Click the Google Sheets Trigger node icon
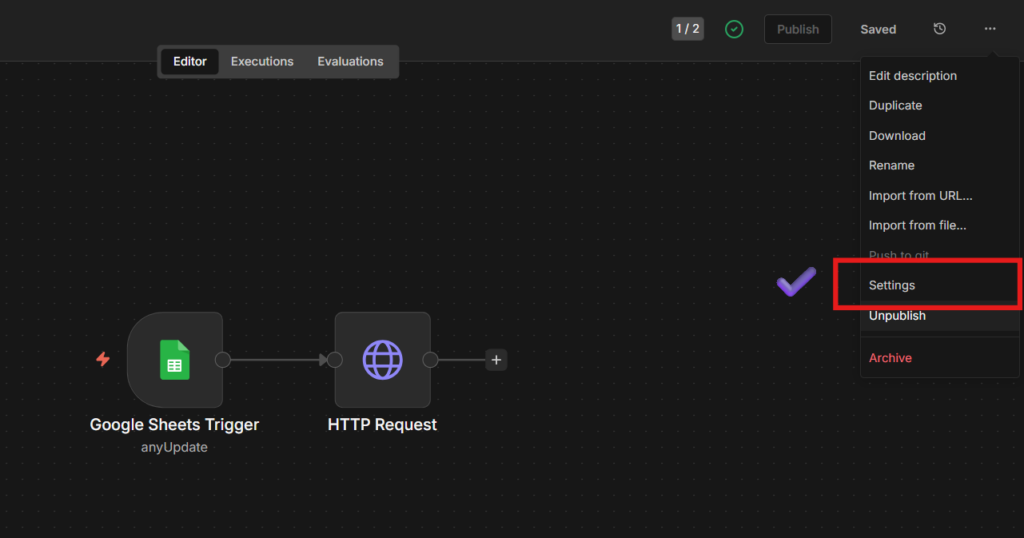This screenshot has height=538, width=1024. tap(175, 360)
